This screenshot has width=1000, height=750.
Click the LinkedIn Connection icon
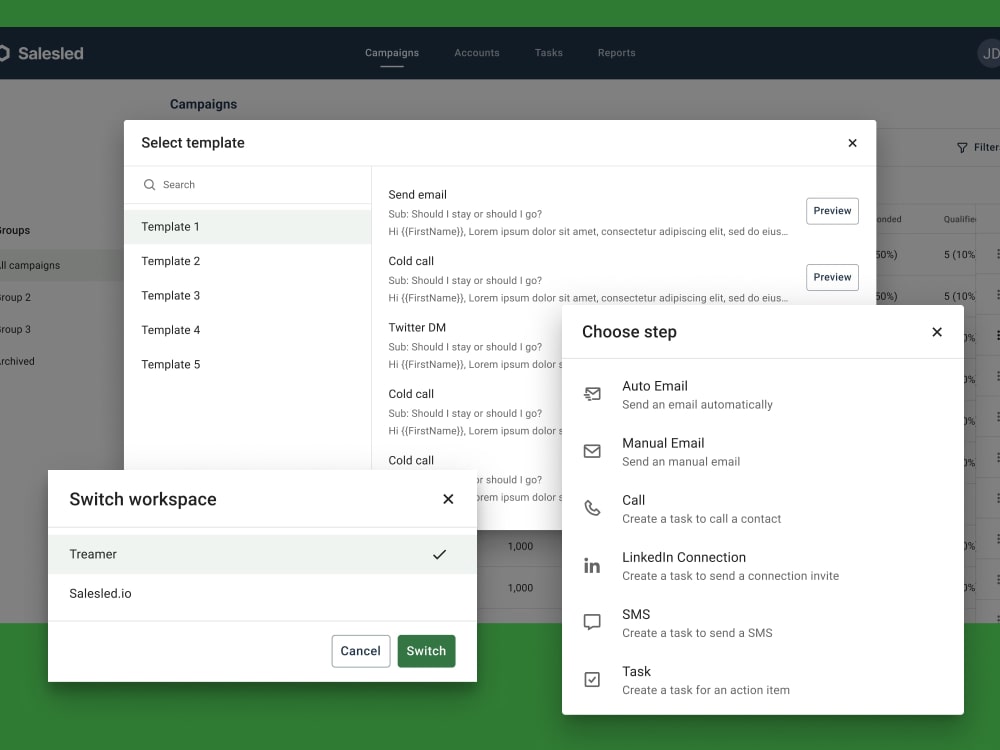click(x=592, y=566)
